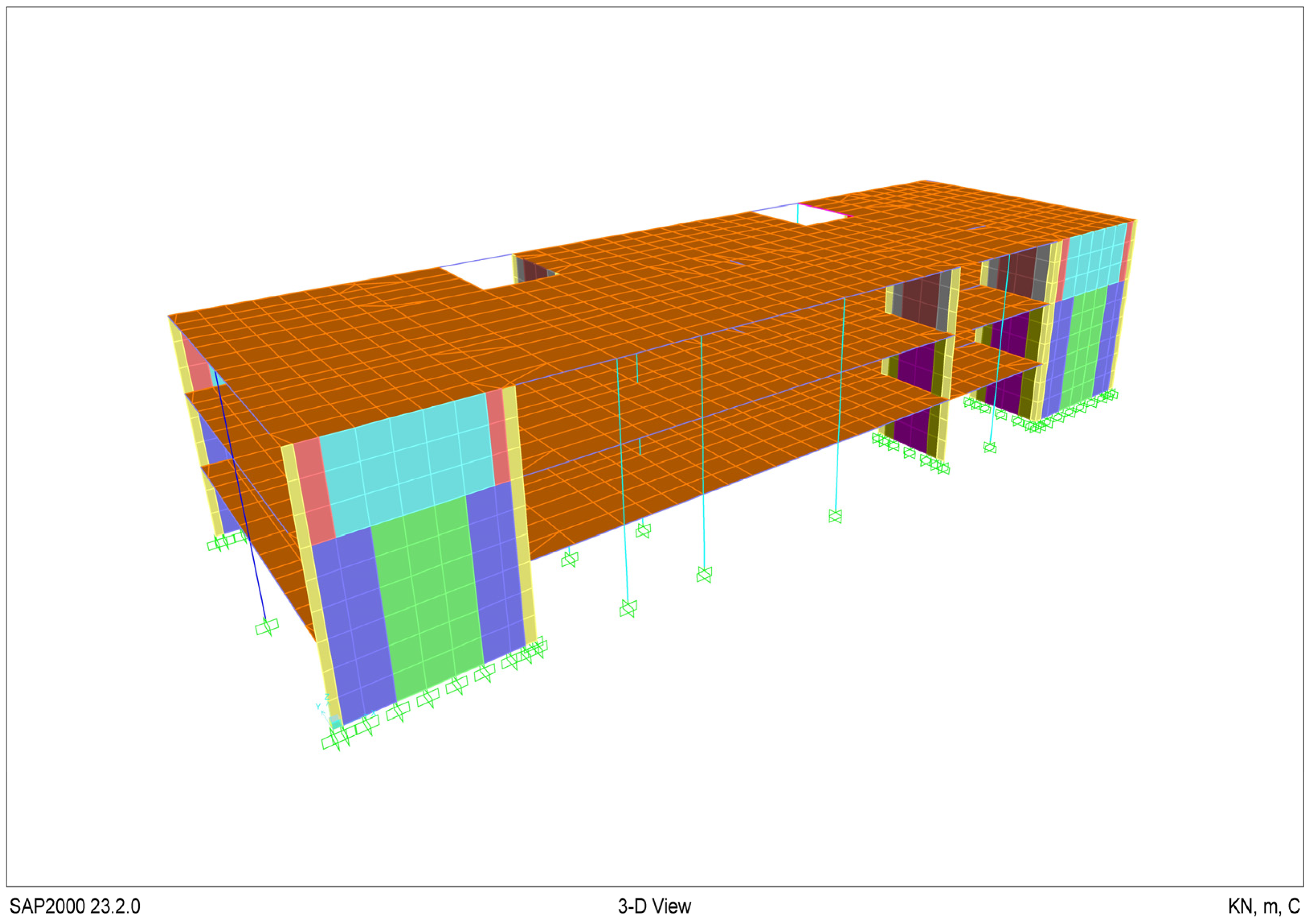1311x924 pixels.
Task: Click the large notch opening on roof's rear edge
Action: pos(485,273)
